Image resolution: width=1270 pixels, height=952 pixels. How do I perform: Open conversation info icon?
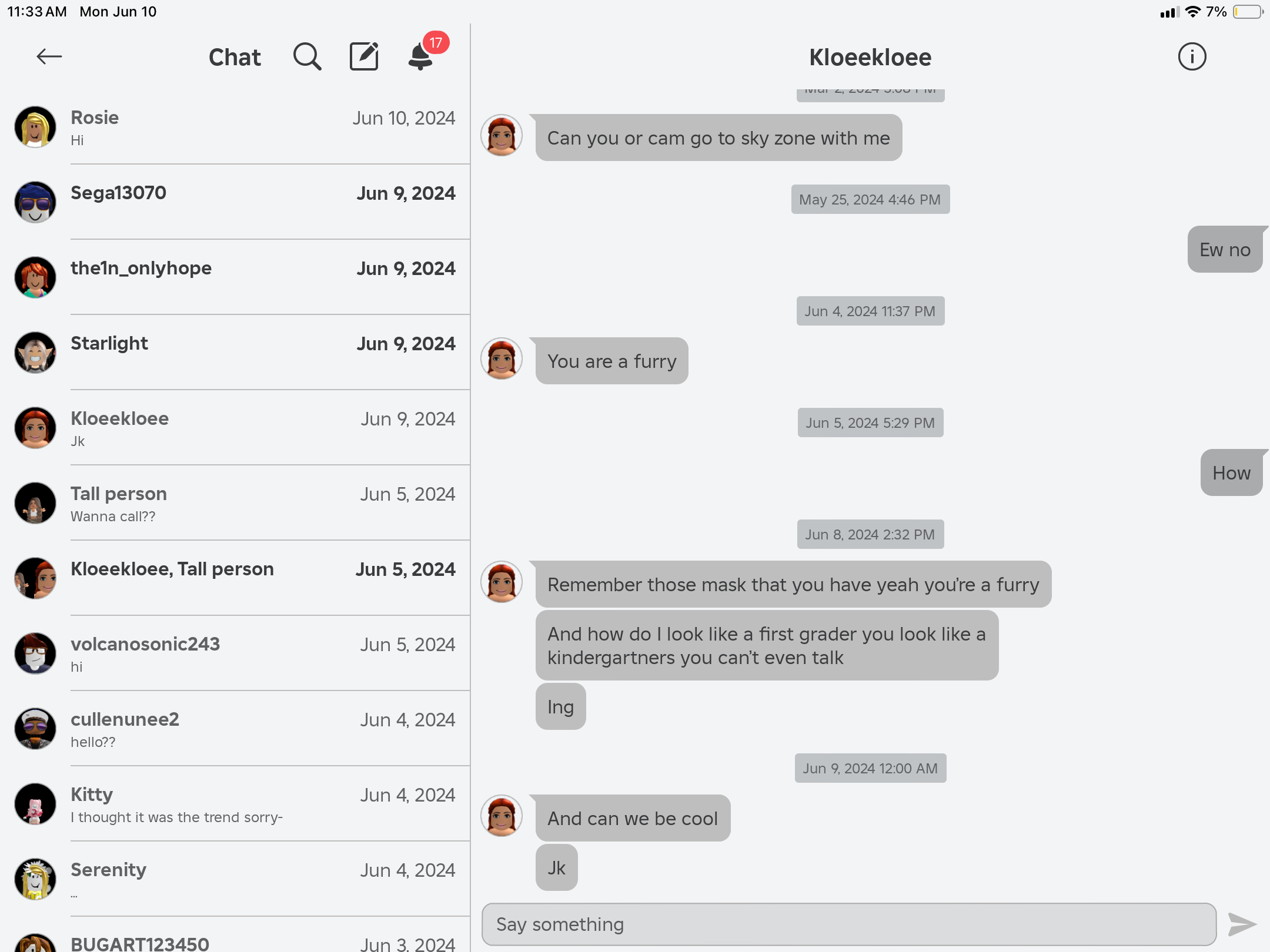click(x=1192, y=56)
